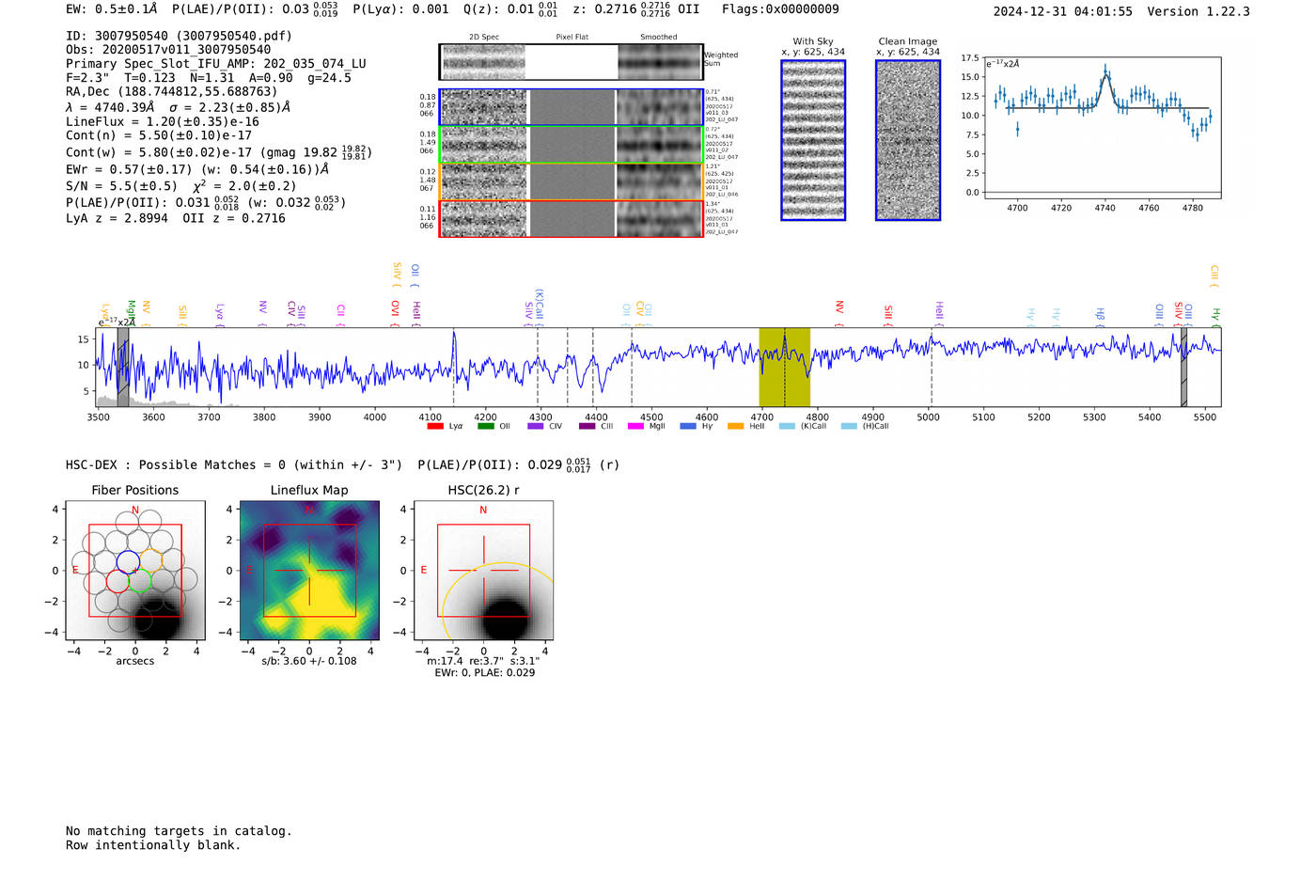1316x896 pixels.
Task: Click the red crosshair in HSC r image
Action: coord(483,570)
